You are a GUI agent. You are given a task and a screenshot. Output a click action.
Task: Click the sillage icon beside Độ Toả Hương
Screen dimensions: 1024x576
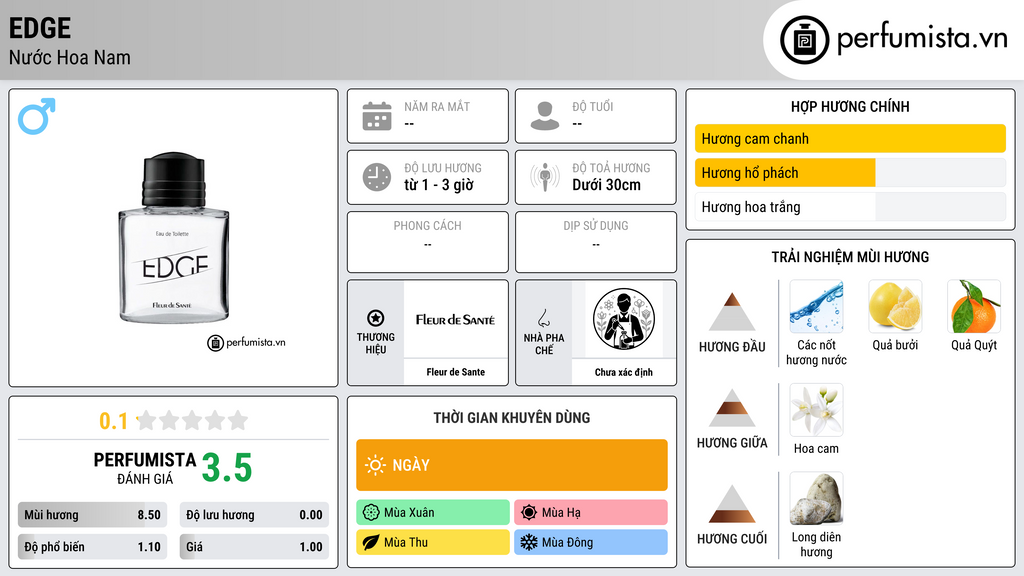[545, 177]
